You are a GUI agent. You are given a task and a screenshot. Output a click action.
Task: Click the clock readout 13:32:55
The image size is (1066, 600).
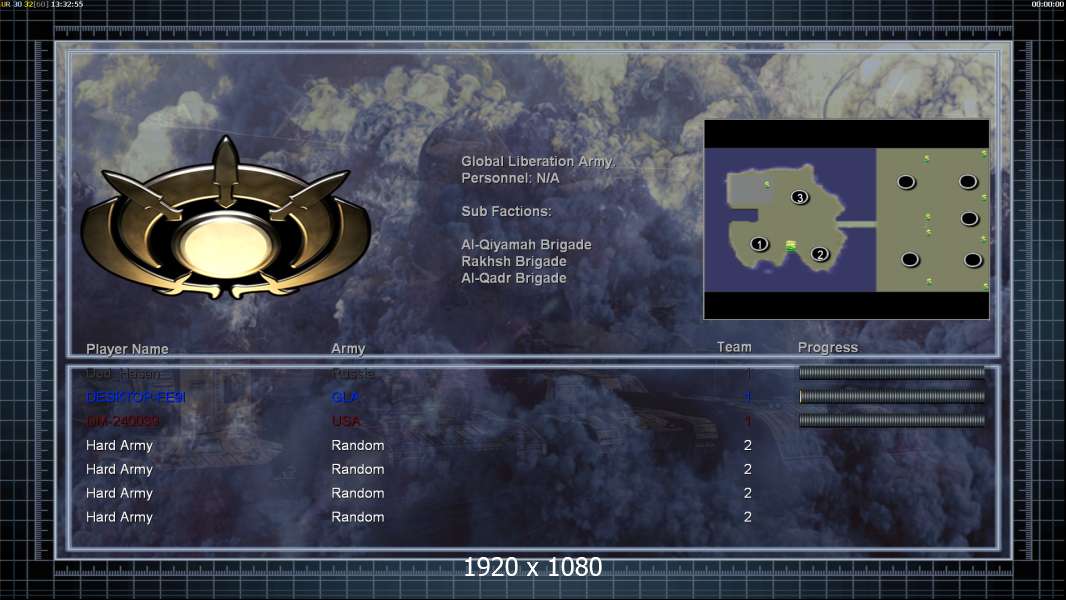point(67,4)
